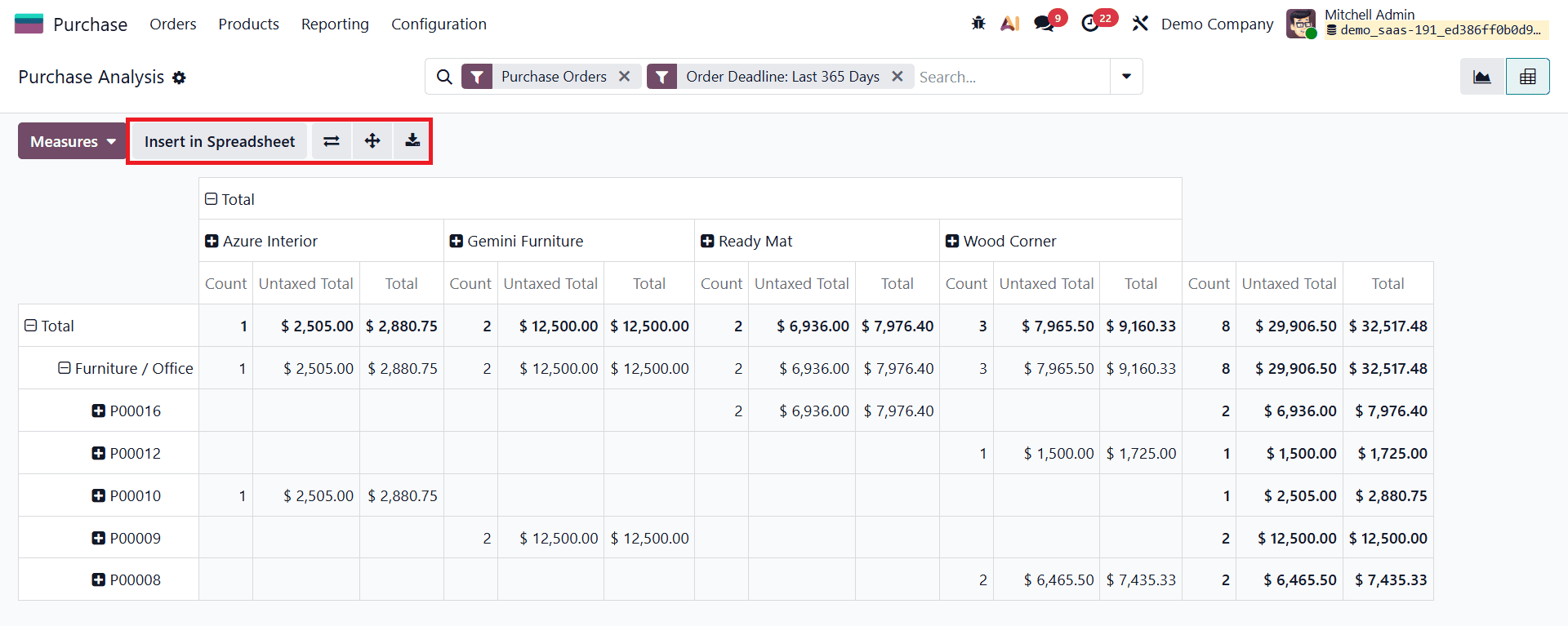Image resolution: width=1568 pixels, height=626 pixels.
Task: Expand all pivot rows and columns
Action: pos(372,141)
